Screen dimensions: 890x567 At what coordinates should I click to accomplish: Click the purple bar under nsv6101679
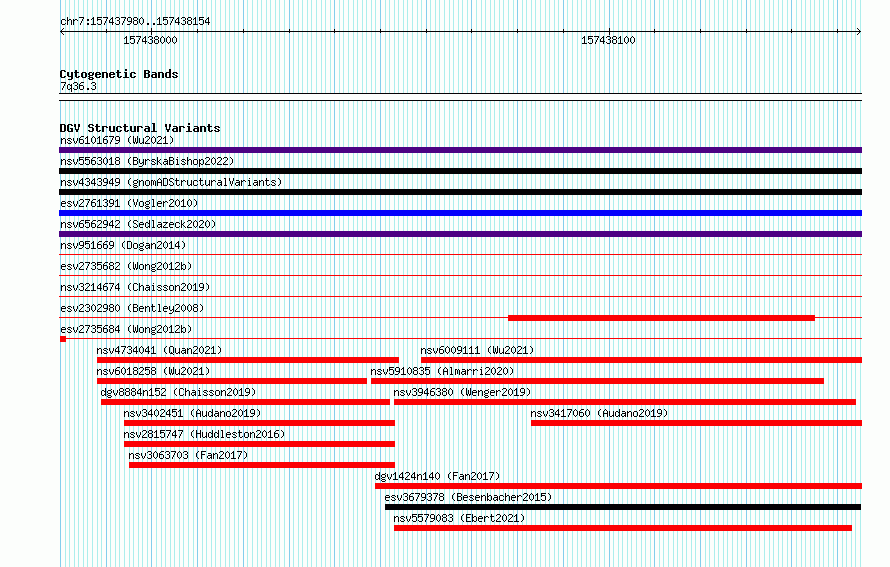click(x=460, y=150)
